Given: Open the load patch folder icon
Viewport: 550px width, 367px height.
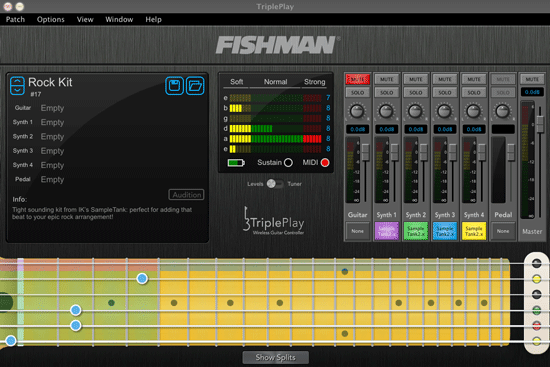Looking at the screenshot, I should pos(195,86).
